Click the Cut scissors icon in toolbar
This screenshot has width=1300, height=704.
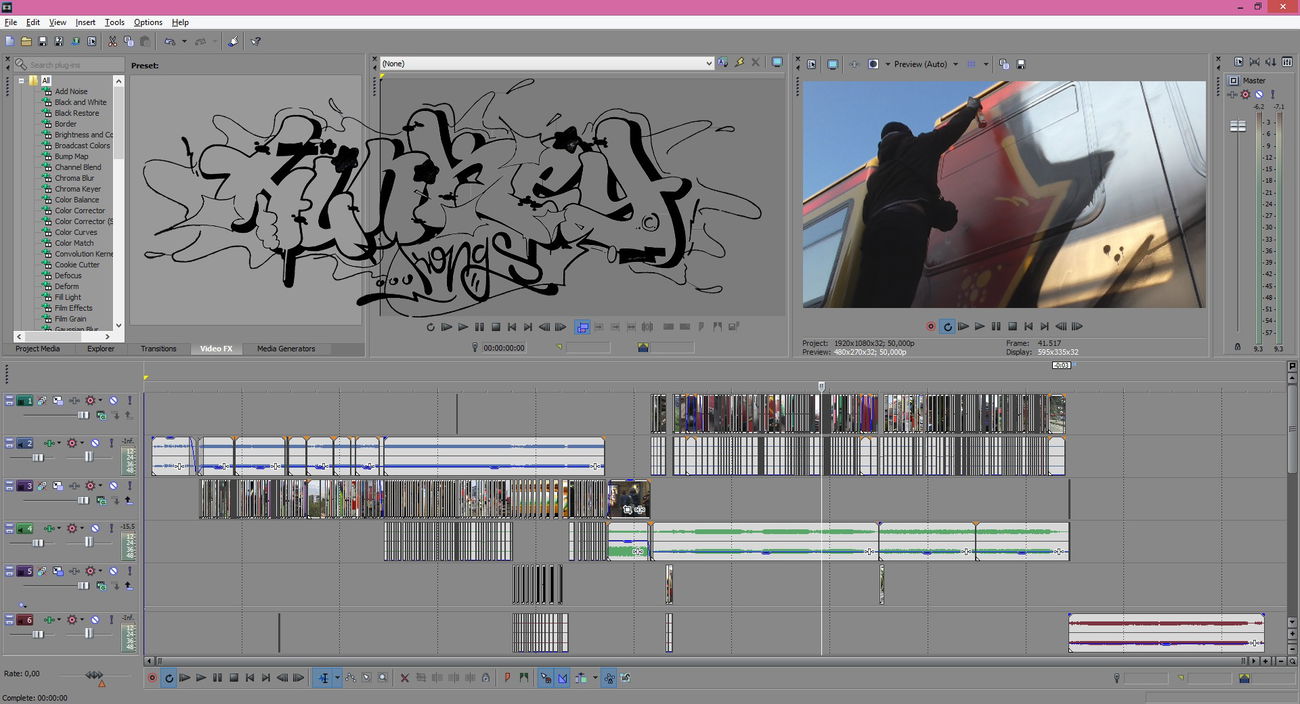coord(112,42)
